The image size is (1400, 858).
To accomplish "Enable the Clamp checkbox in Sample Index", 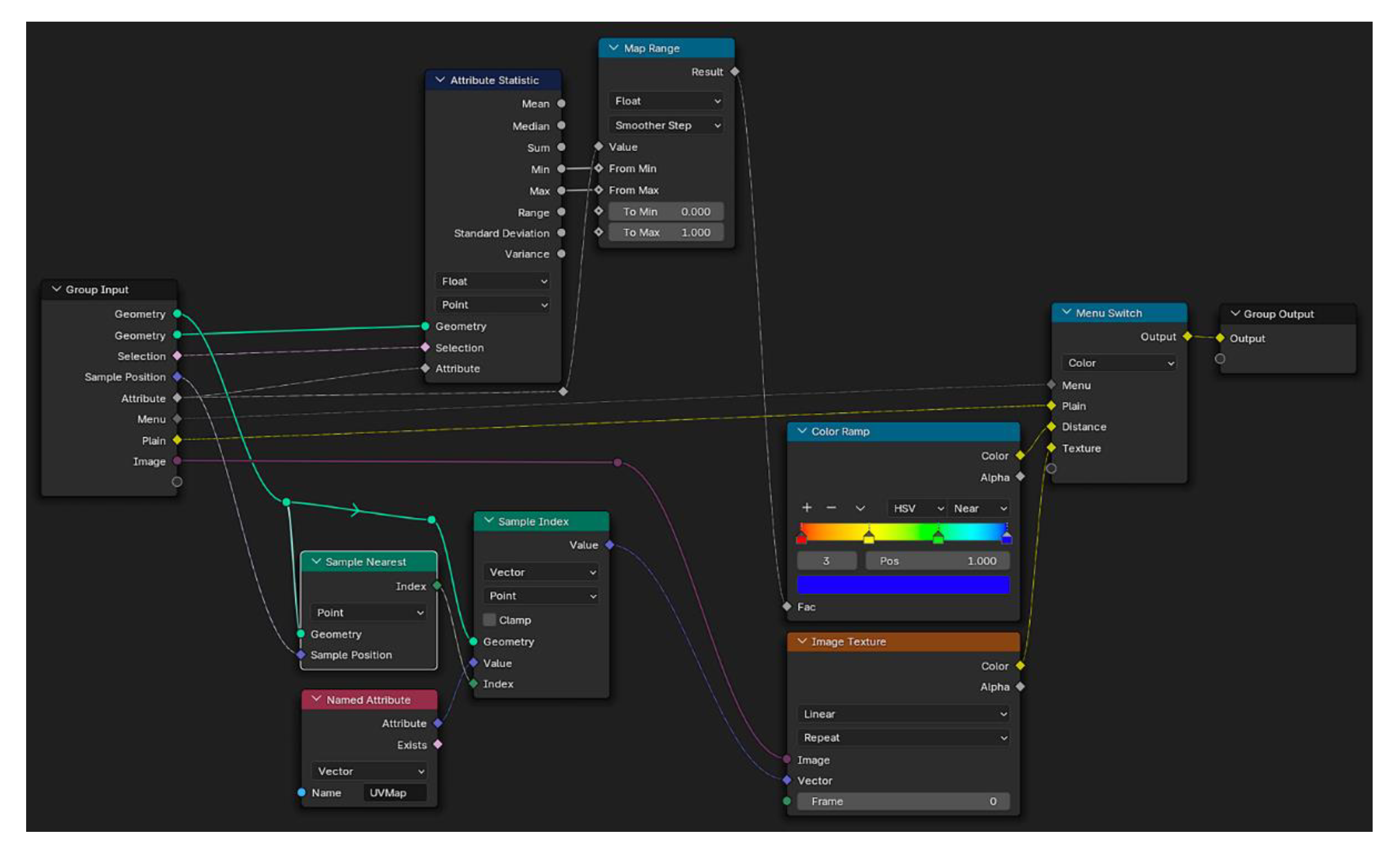I will pos(489,620).
